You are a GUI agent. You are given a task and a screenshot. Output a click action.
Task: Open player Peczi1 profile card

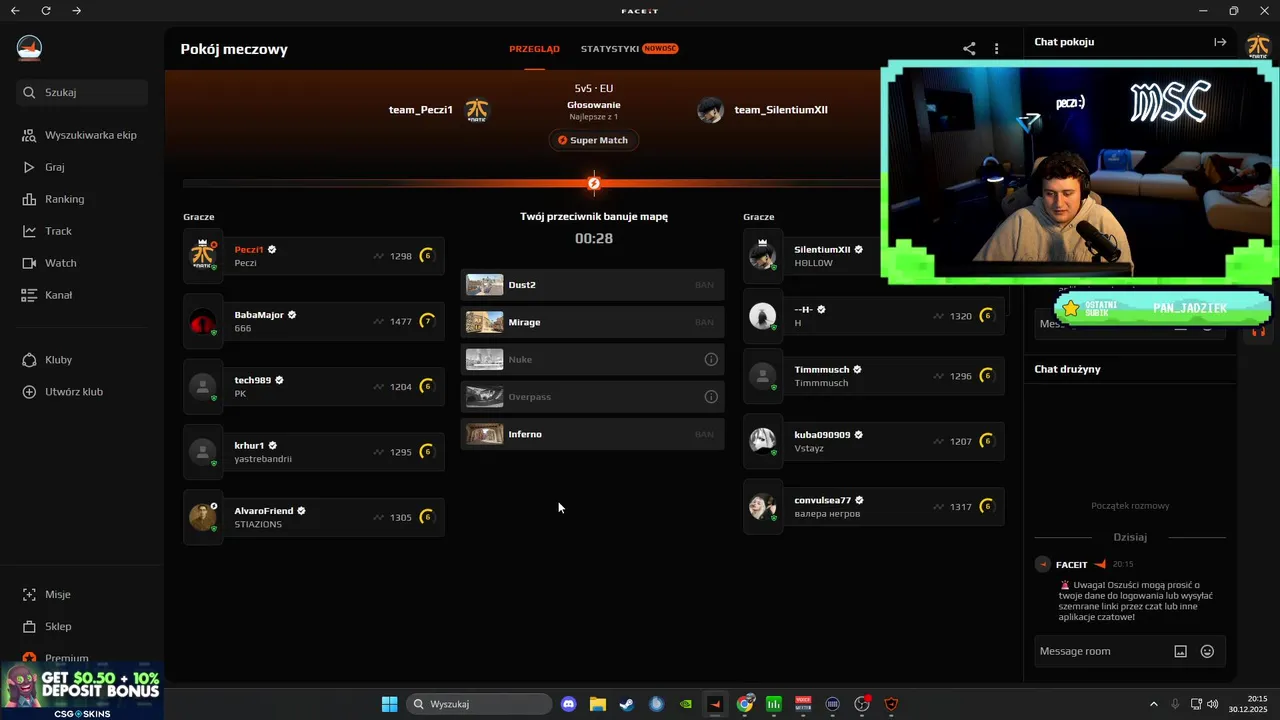[x=314, y=256]
